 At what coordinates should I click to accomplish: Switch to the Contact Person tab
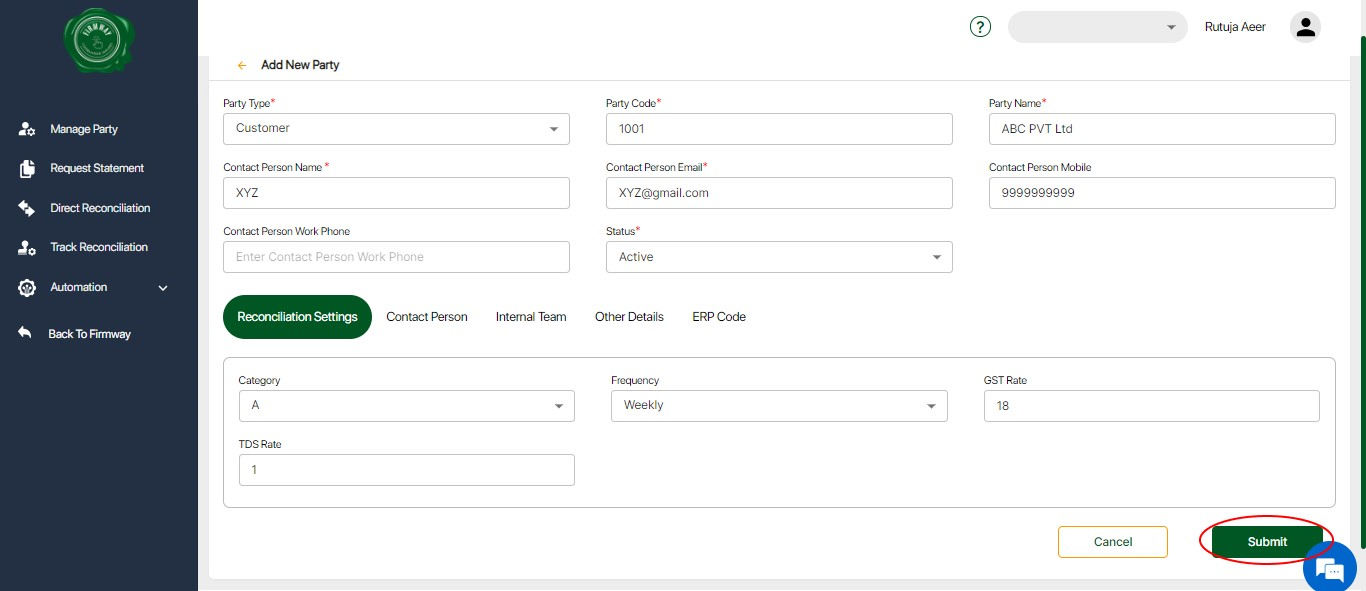pyautogui.click(x=427, y=317)
